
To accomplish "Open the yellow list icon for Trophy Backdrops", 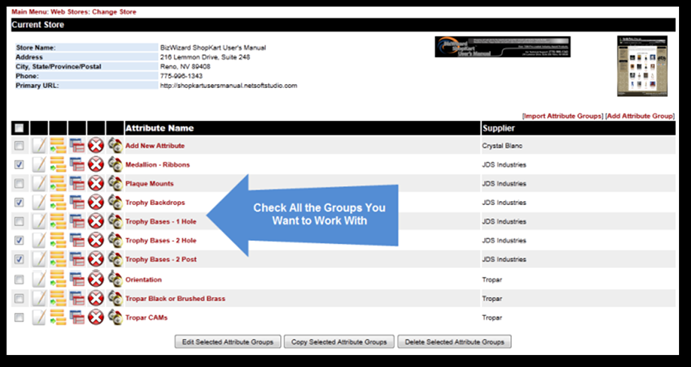I will click(x=58, y=202).
